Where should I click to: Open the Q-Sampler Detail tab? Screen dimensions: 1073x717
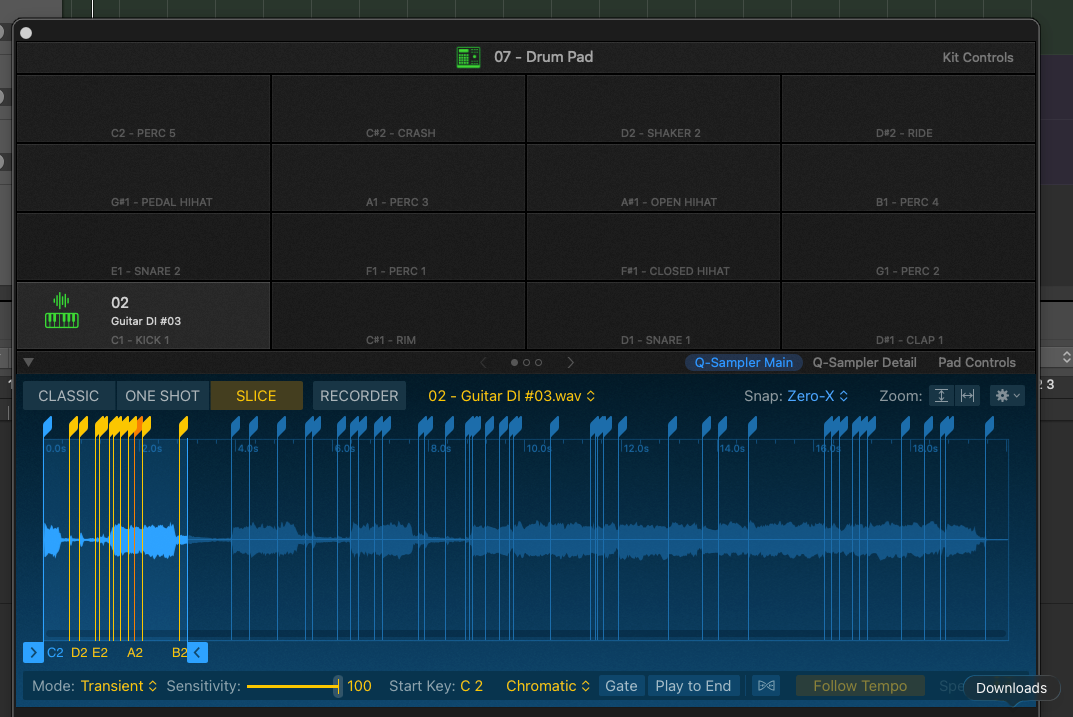[x=864, y=363]
